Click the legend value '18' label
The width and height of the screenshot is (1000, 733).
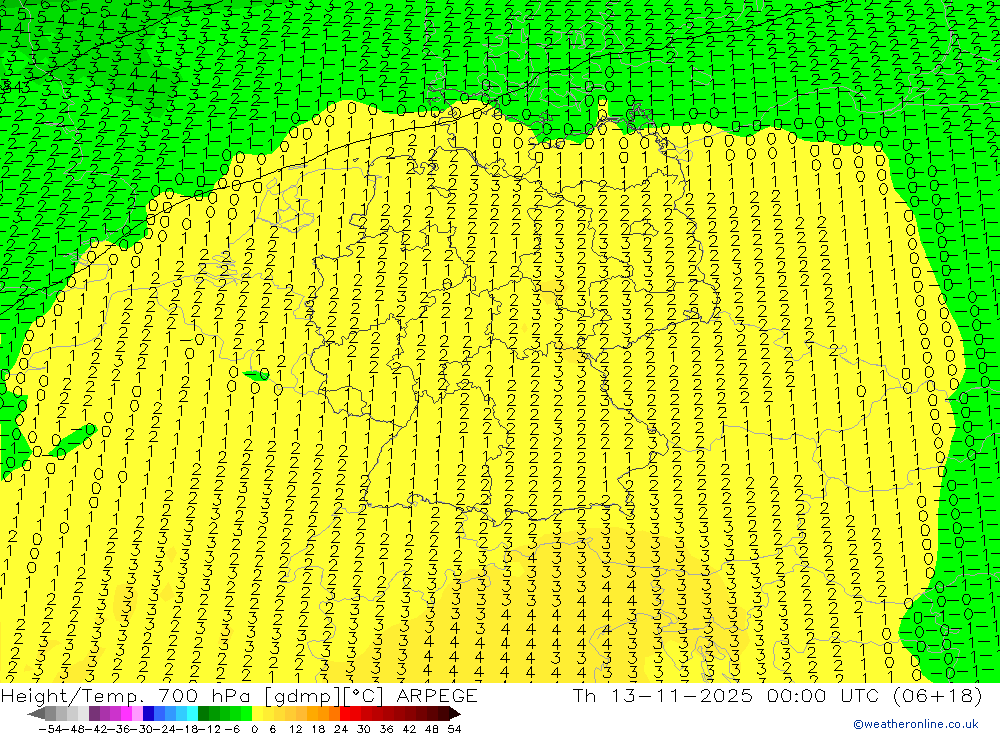(x=319, y=729)
